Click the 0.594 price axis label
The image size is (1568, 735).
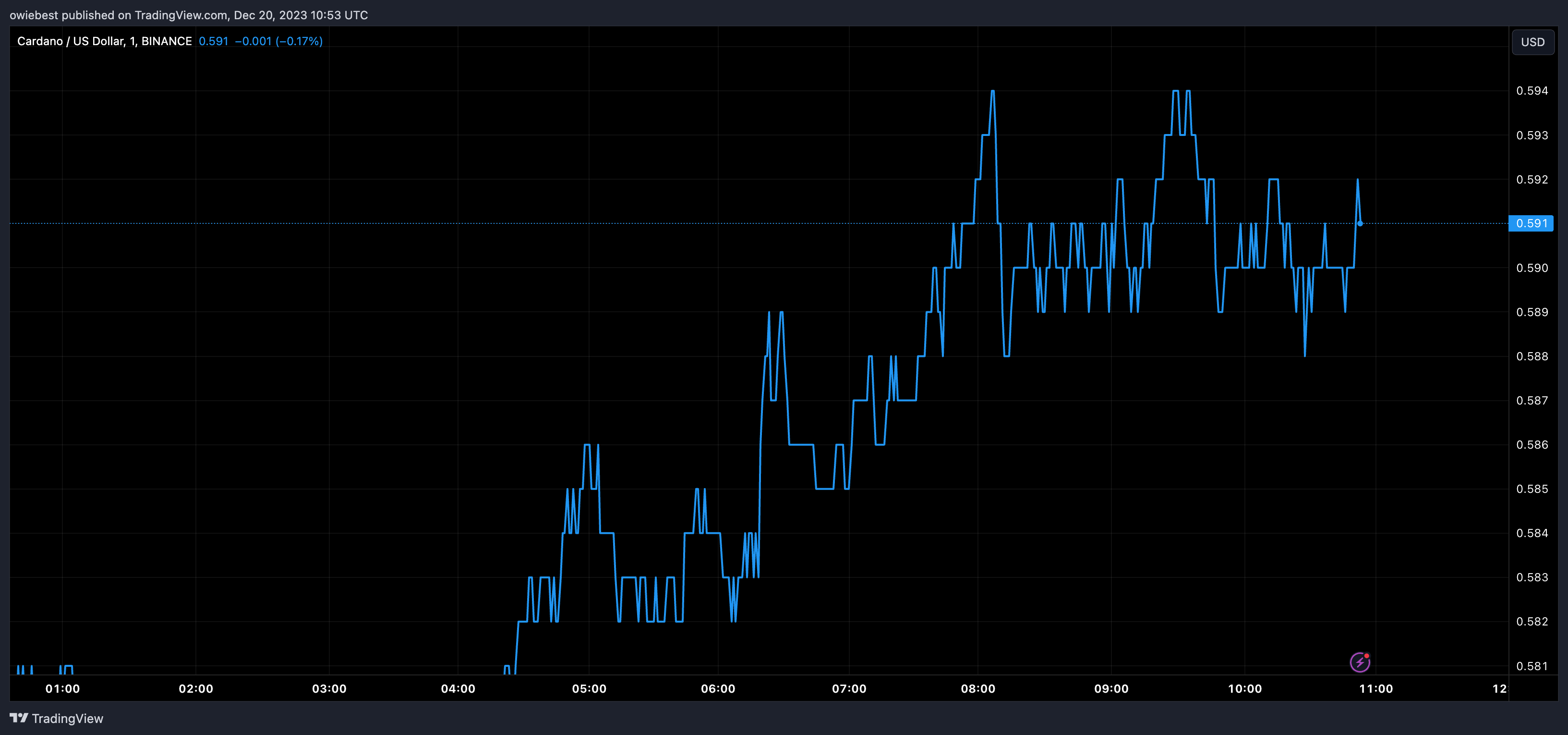coord(1532,91)
